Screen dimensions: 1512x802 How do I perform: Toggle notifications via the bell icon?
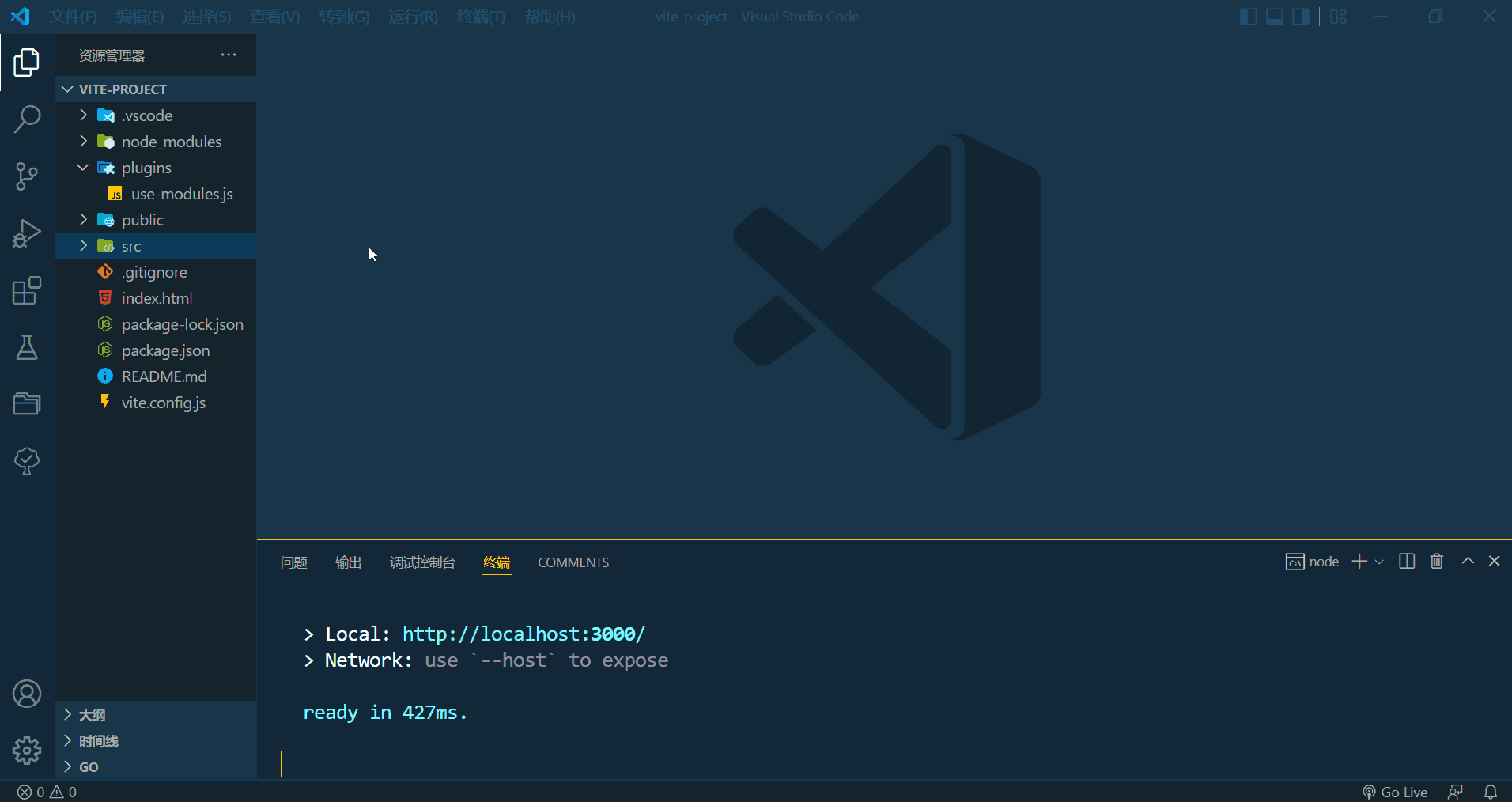1490,792
